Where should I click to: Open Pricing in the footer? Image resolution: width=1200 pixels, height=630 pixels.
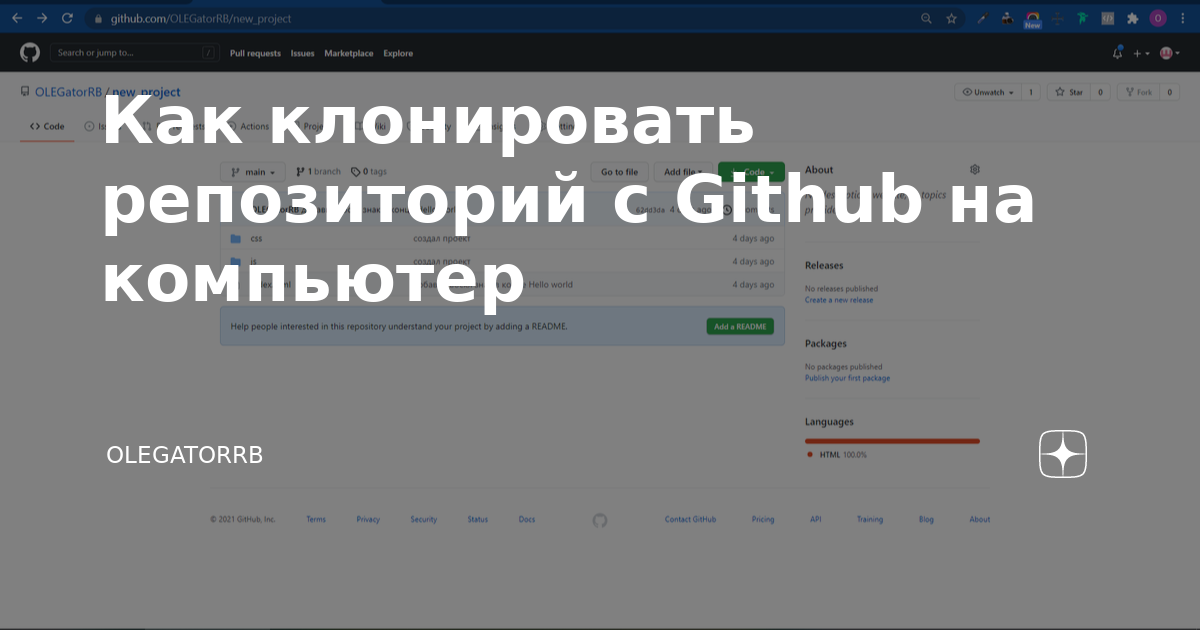pyautogui.click(x=763, y=520)
